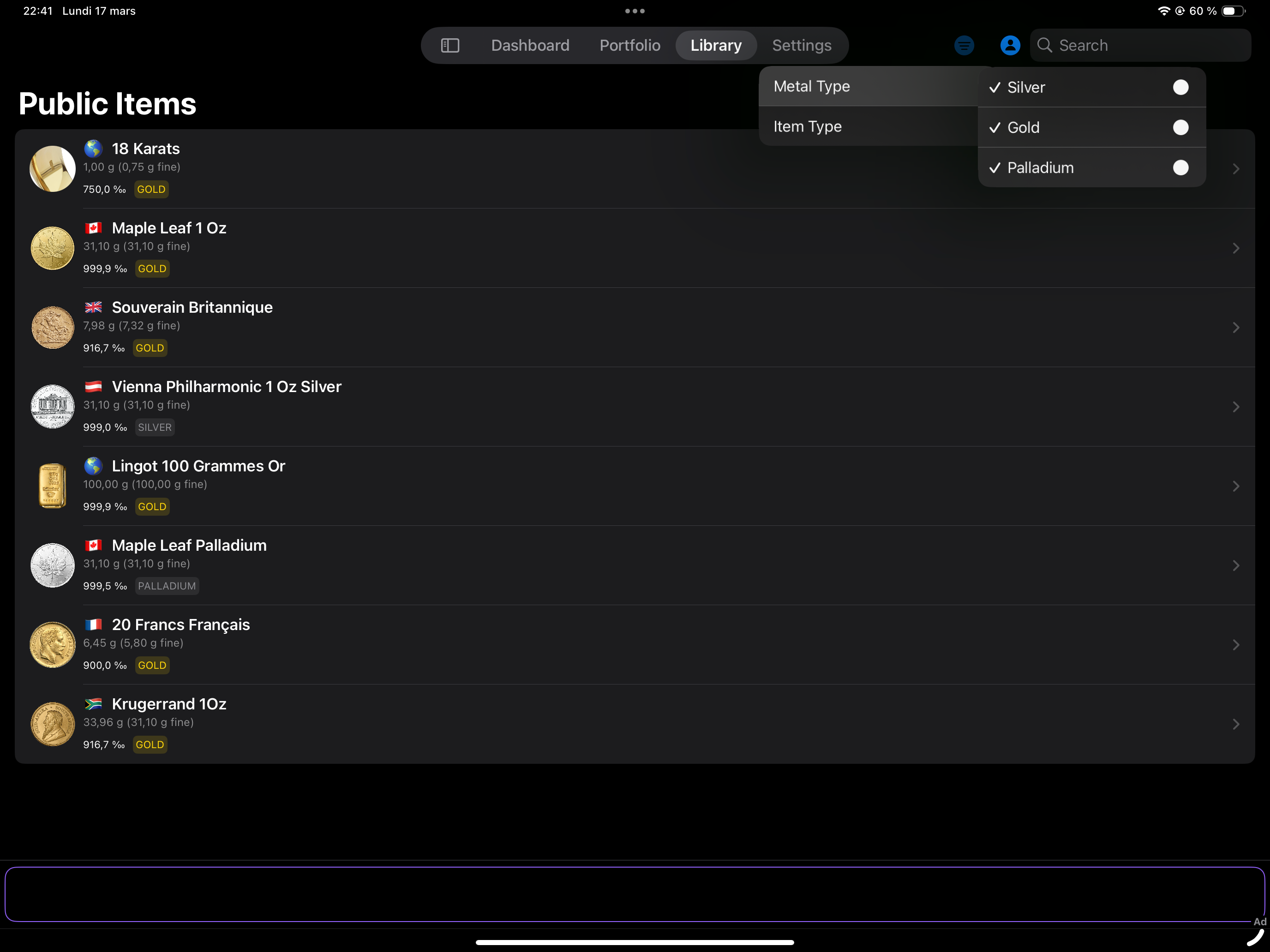
Task: Tap the Gold color dot
Action: [x=1180, y=127]
